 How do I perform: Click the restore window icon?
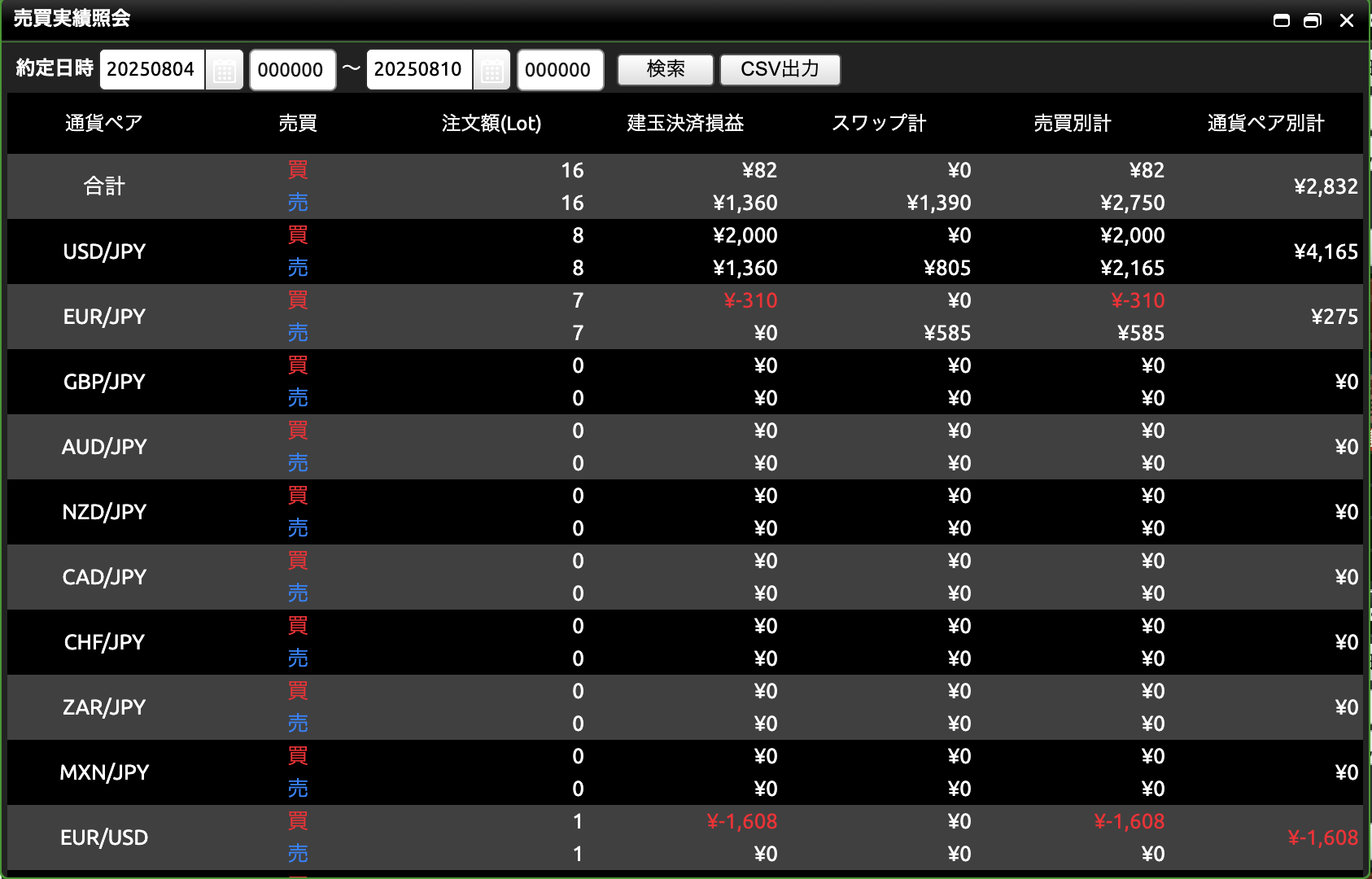pos(1312,20)
